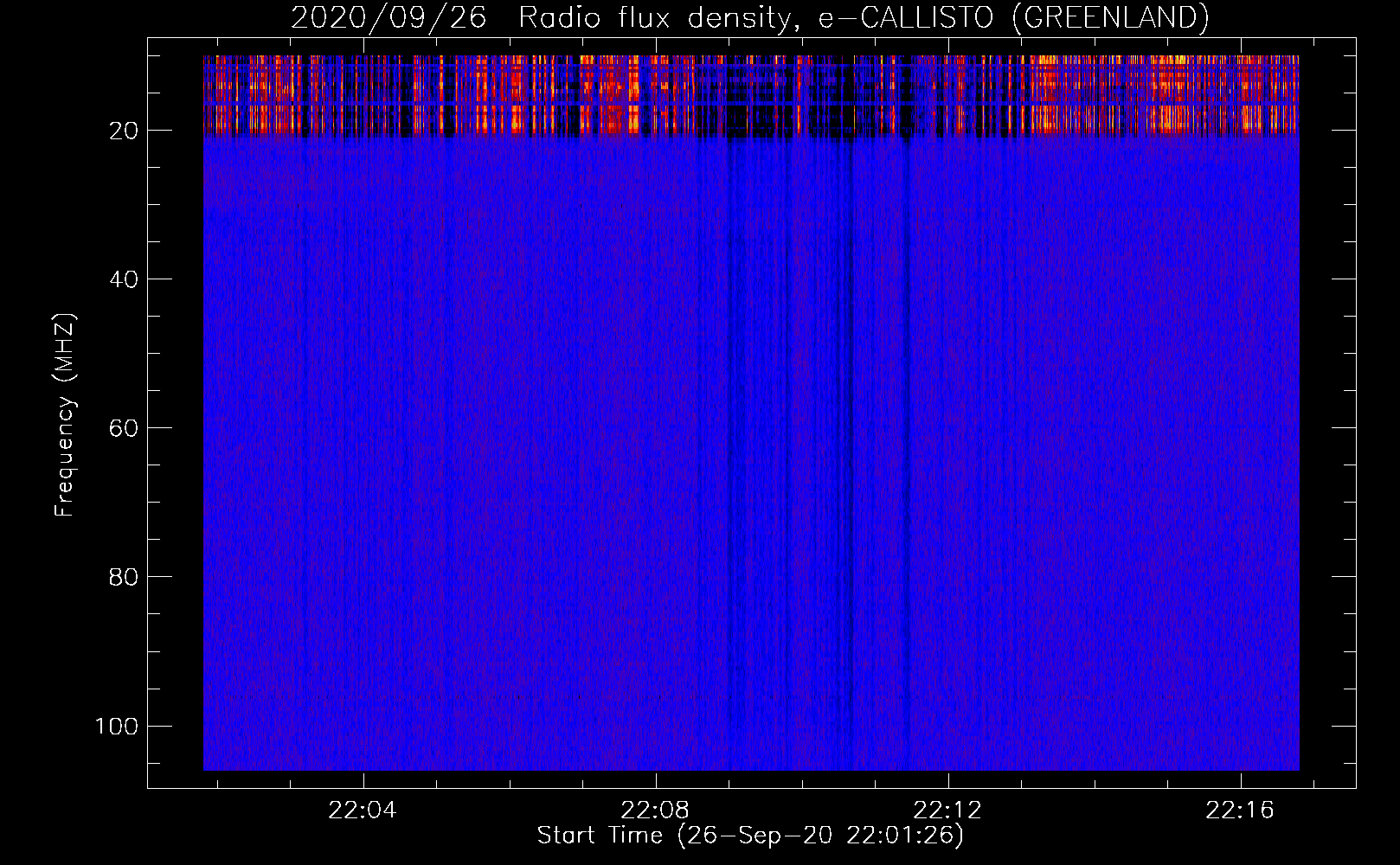Click the 'Start Time (26-Sep-20 22:01:26)' axis label
The width and height of the screenshot is (1400, 865).
750,836
